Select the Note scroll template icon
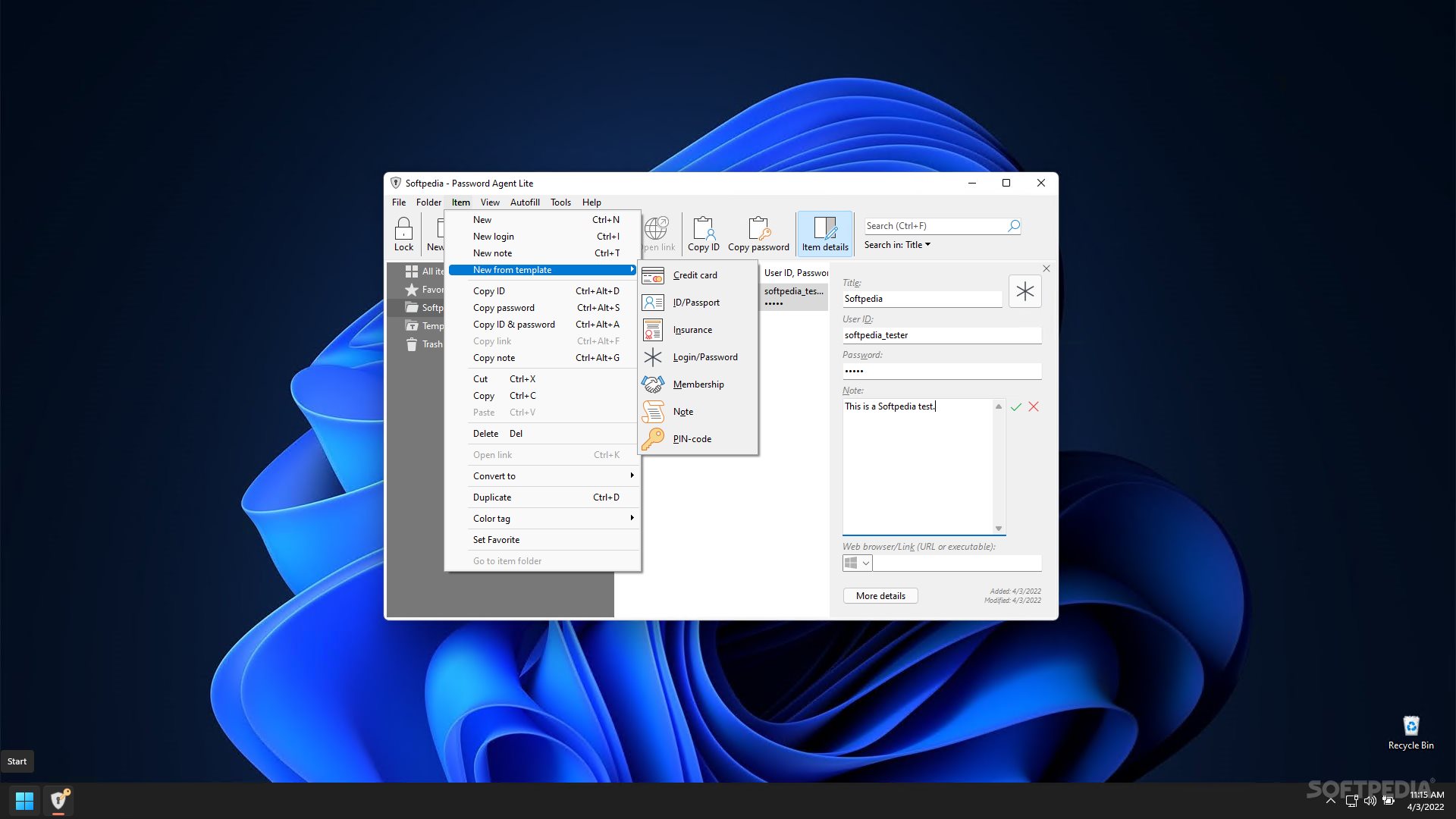This screenshot has height=819, width=1456. pos(653,412)
